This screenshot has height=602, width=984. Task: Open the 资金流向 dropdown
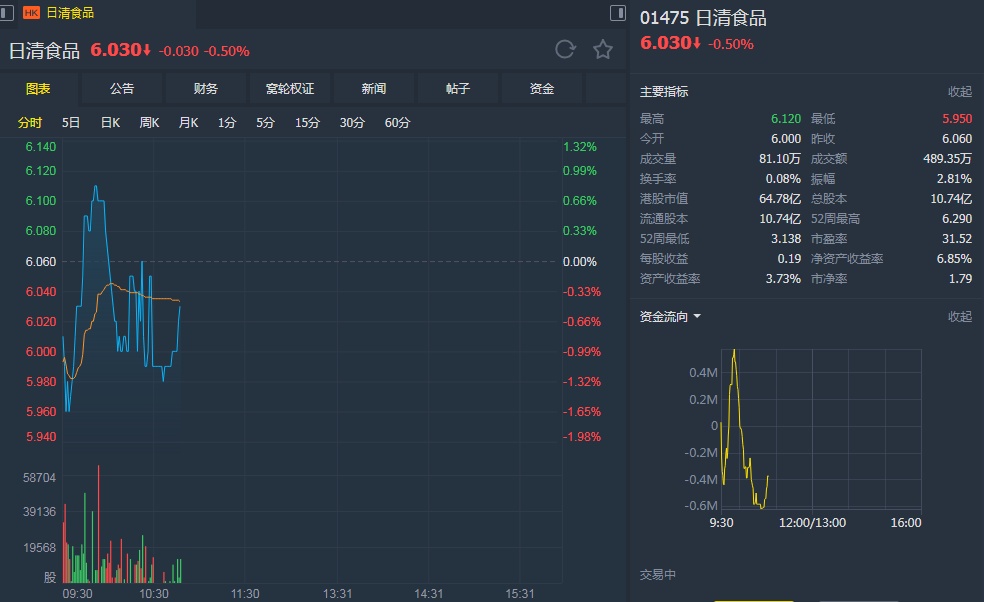tap(670, 317)
